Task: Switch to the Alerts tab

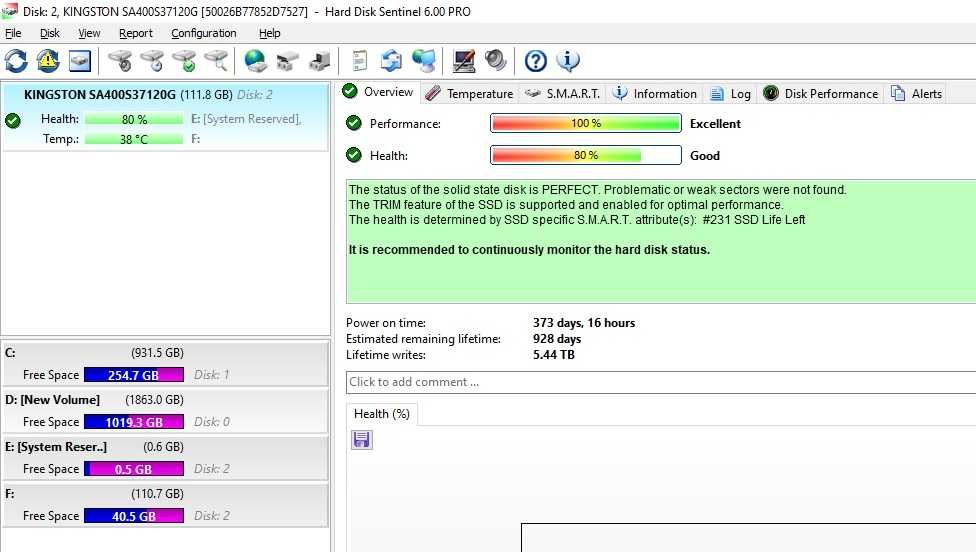Action: tap(916, 93)
